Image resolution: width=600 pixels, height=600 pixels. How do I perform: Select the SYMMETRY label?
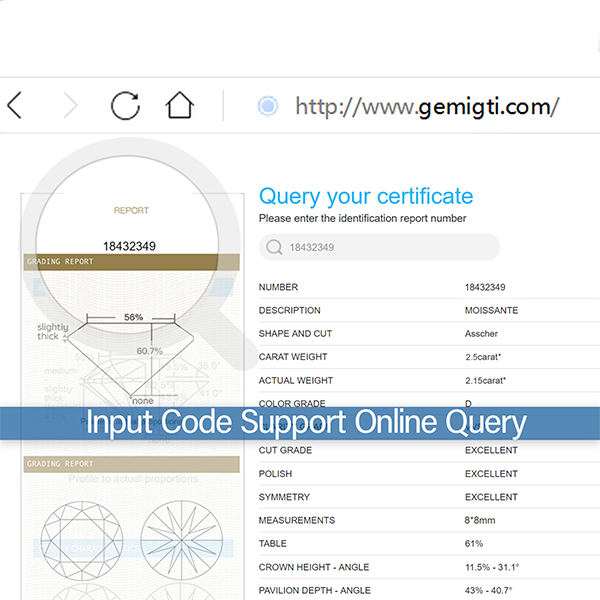tap(284, 497)
